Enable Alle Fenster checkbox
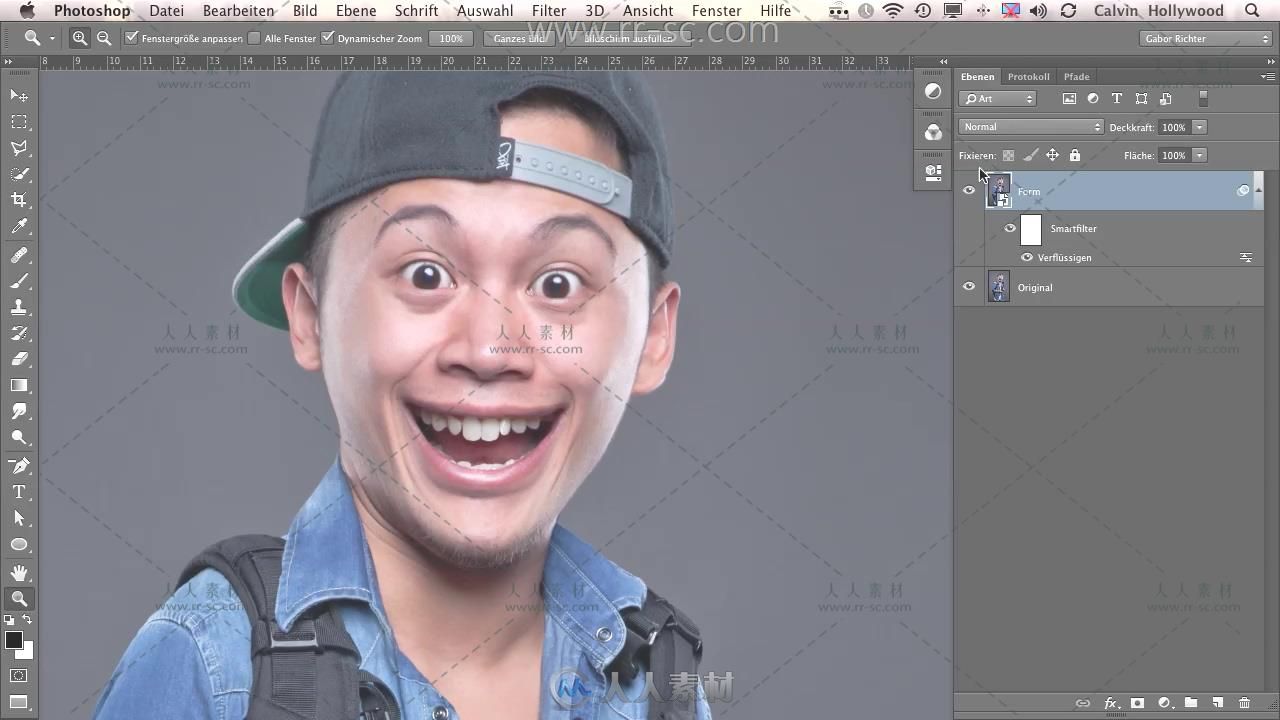 click(254, 38)
